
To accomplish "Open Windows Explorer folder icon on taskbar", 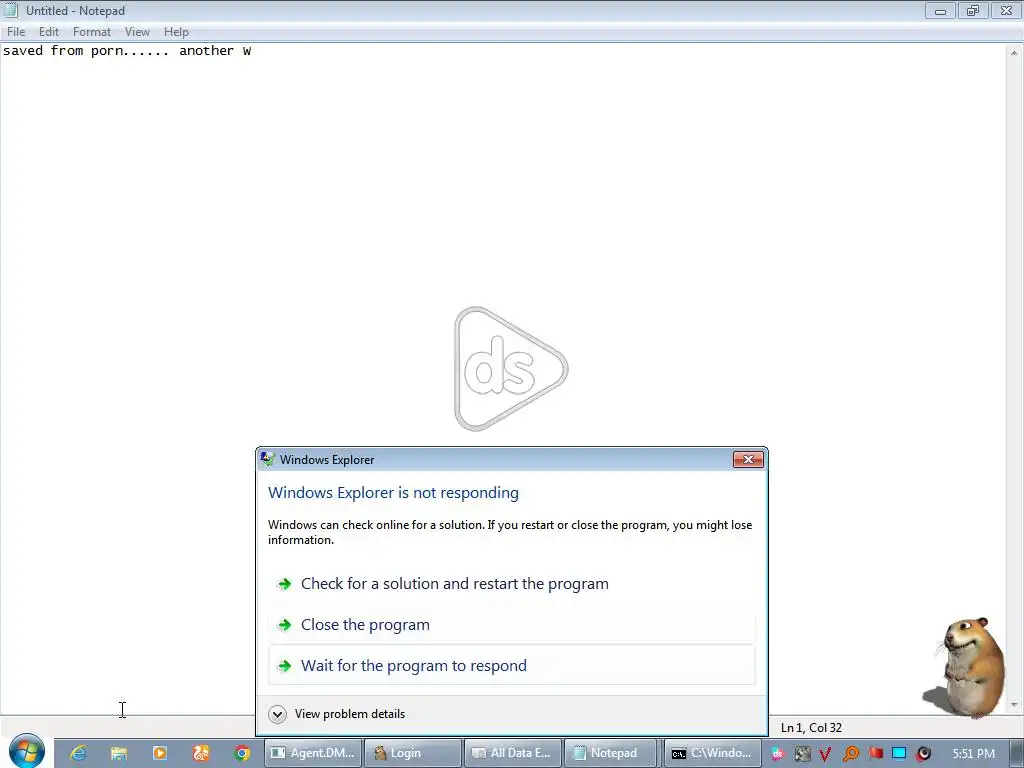I will coord(118,753).
